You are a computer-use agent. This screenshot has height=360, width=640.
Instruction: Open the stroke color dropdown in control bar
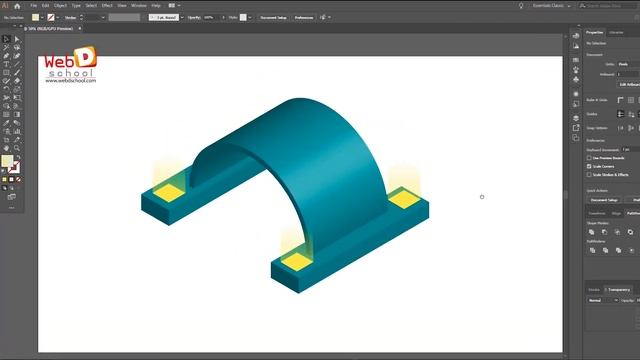(x=58, y=18)
